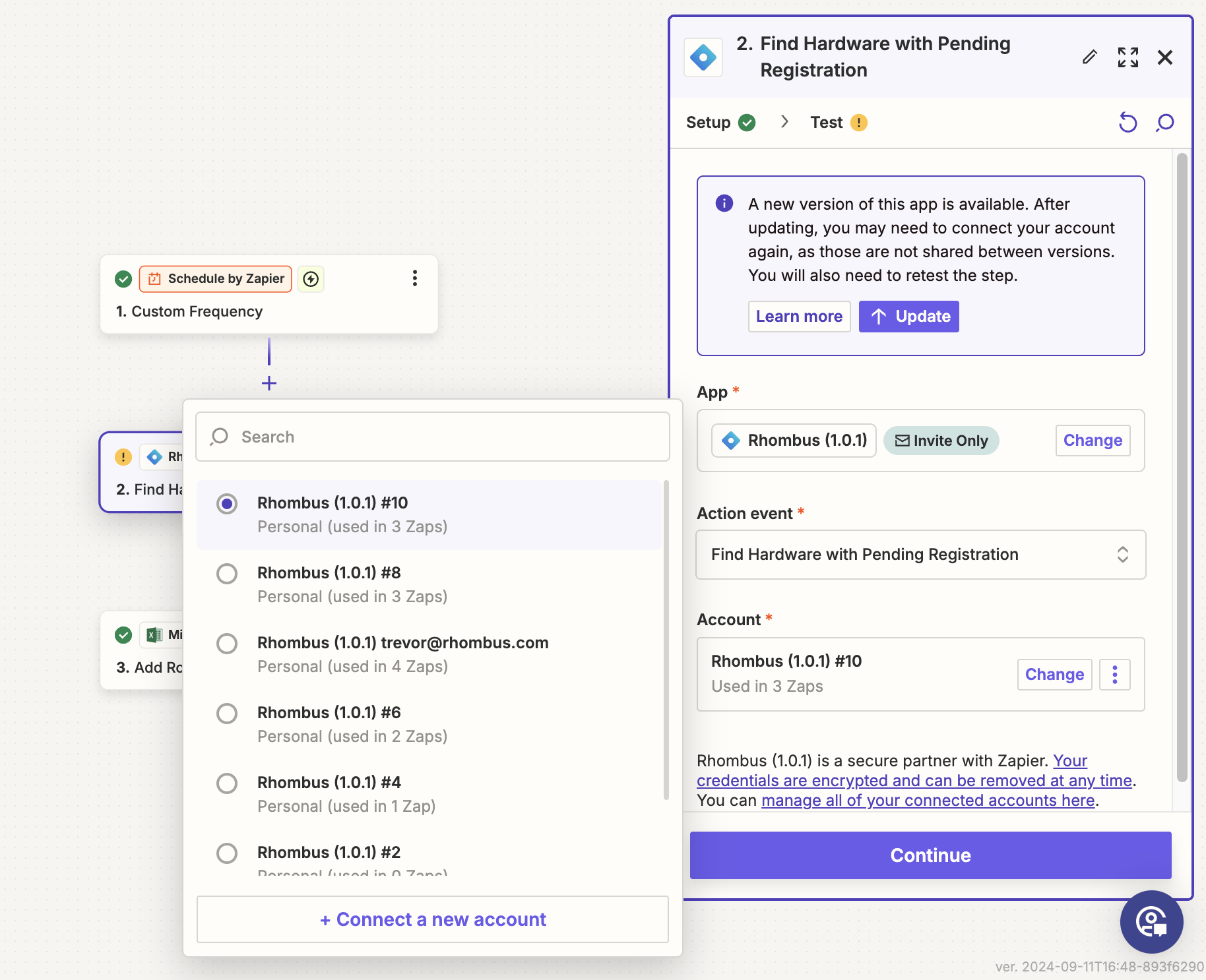Click the Learn more button

799,317
